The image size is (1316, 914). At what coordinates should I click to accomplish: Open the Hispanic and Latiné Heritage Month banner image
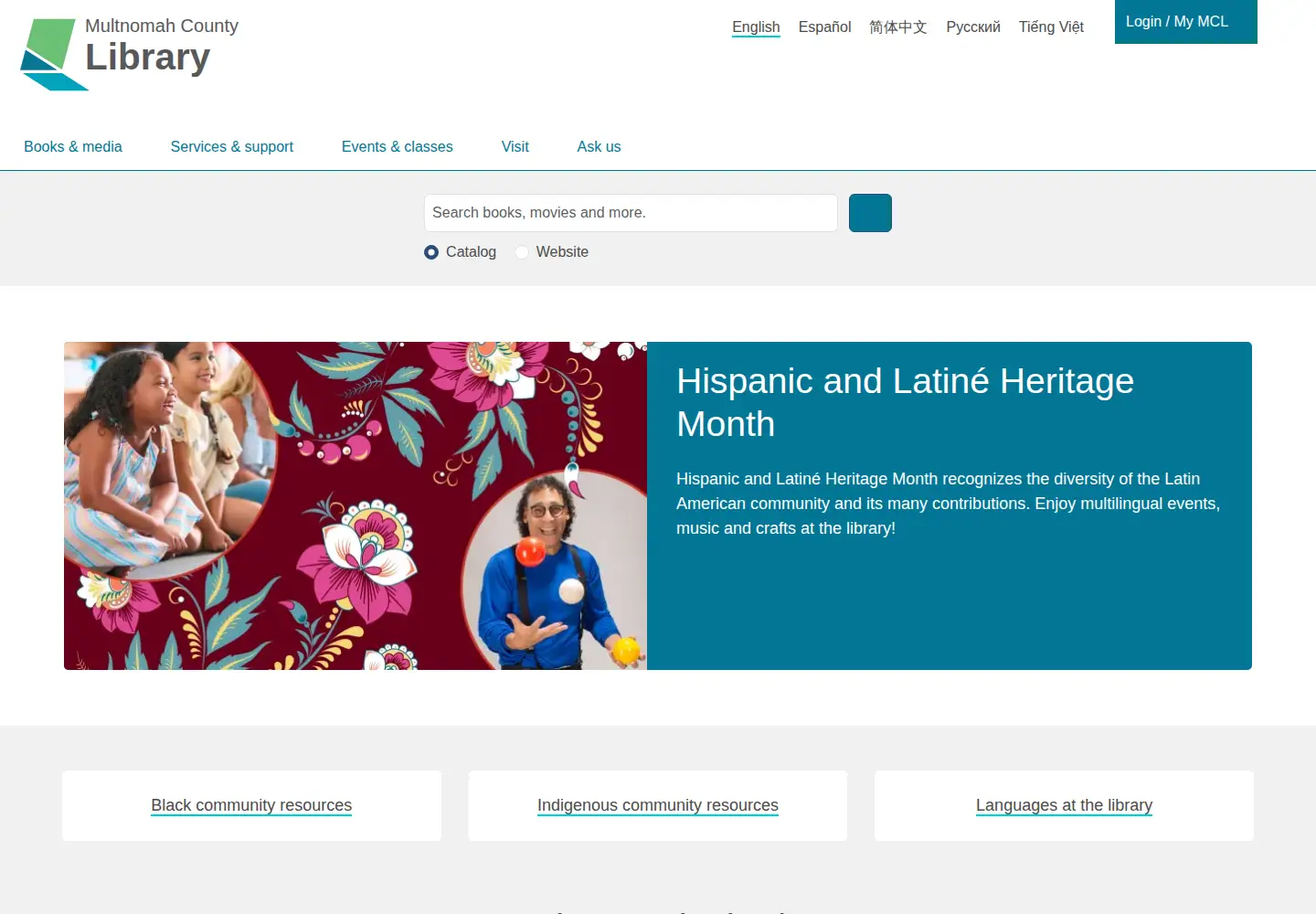[356, 505]
